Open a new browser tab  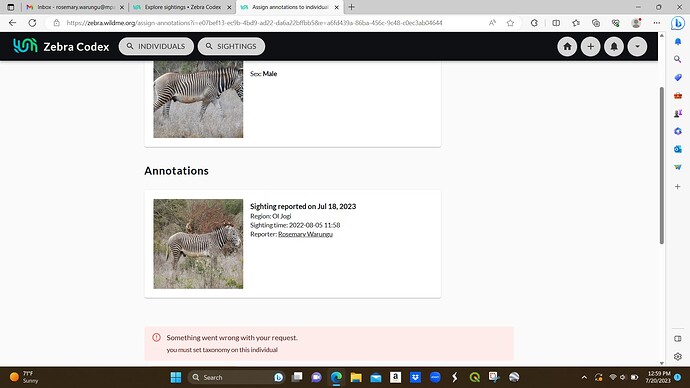351,7
